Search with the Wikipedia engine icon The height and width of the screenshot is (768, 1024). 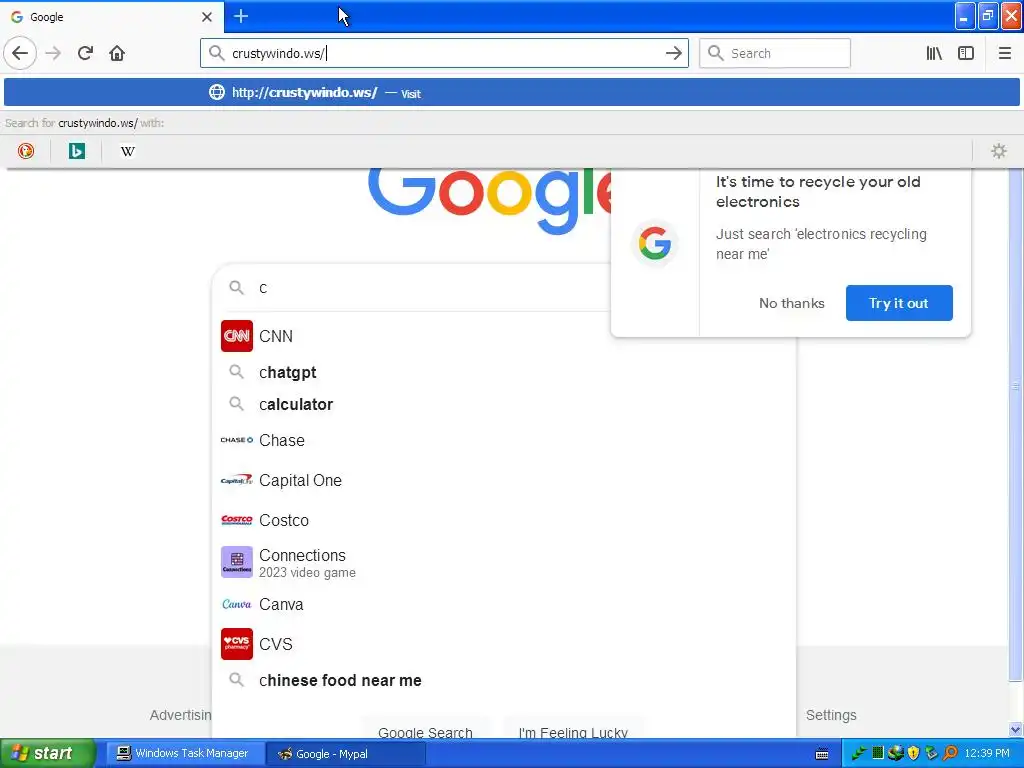(127, 151)
